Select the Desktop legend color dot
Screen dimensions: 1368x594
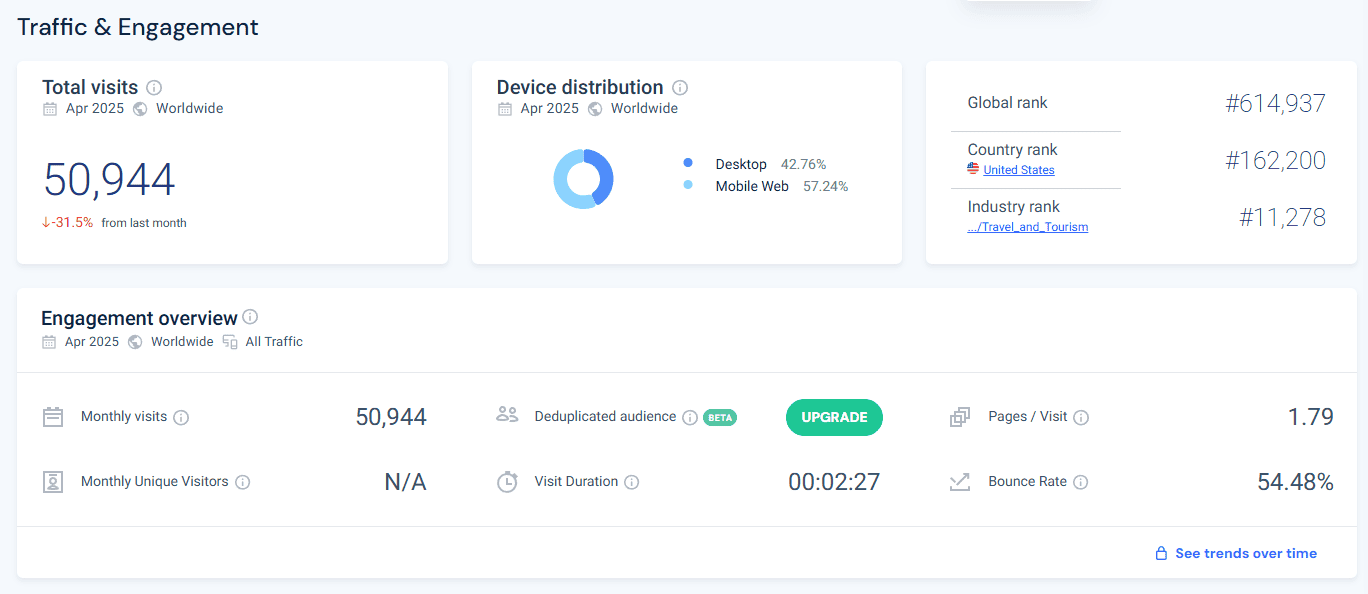(x=688, y=163)
